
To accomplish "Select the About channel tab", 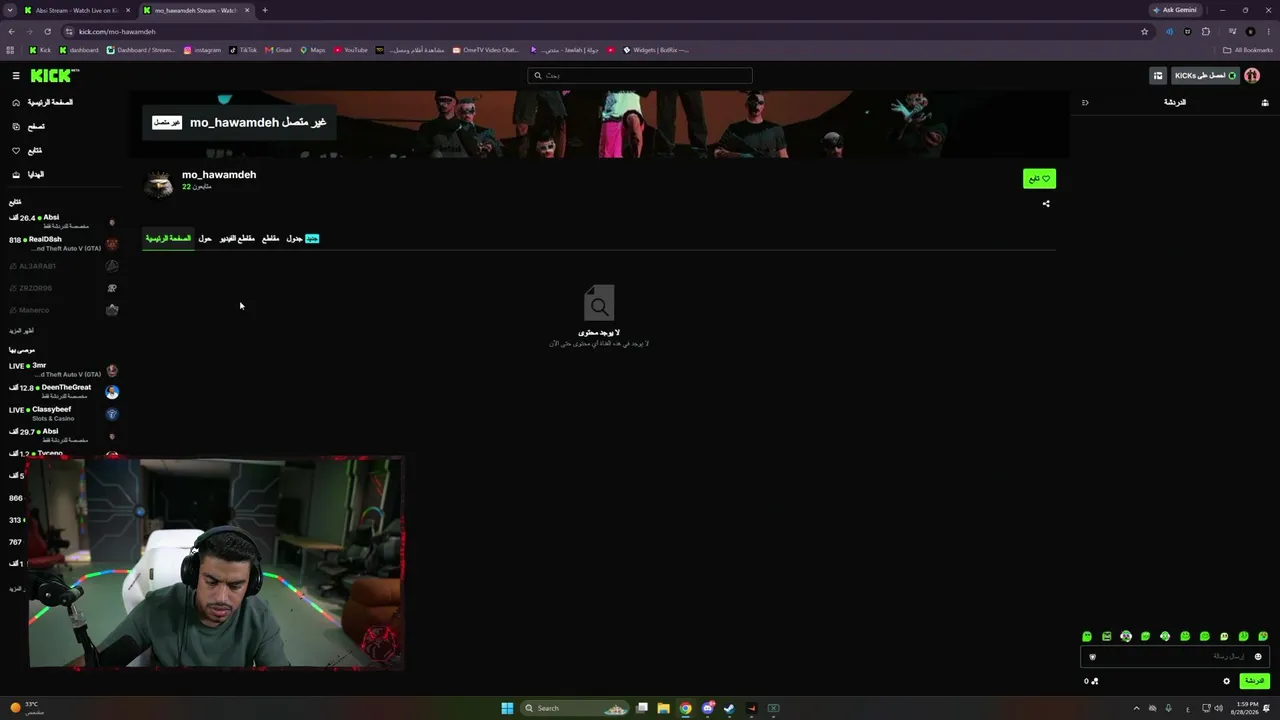I will (x=205, y=239).
